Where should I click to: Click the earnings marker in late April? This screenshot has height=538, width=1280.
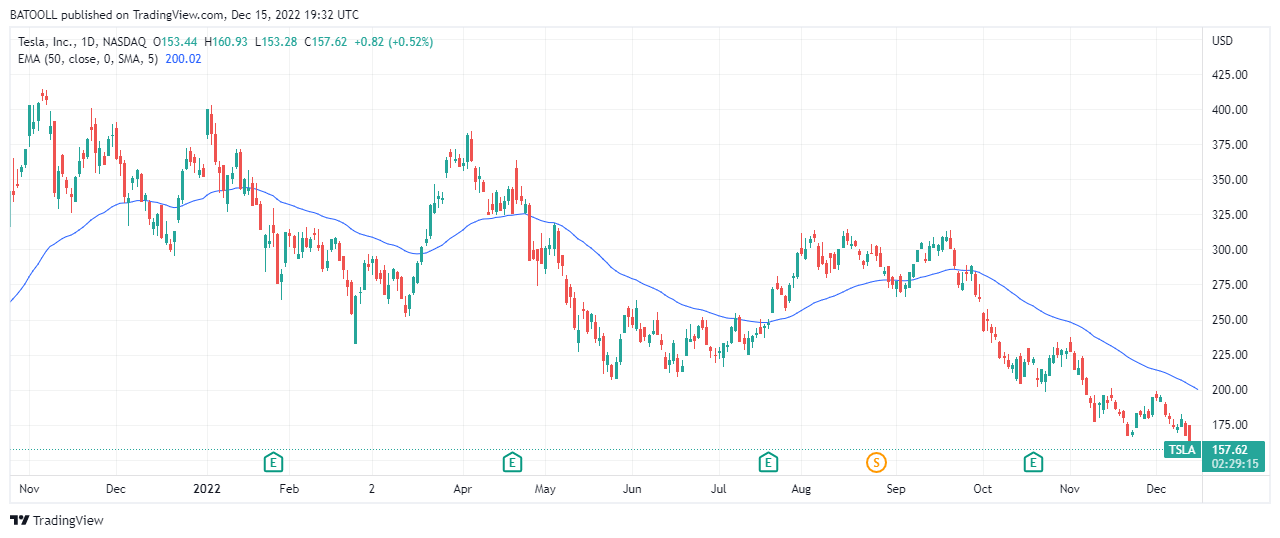512,462
